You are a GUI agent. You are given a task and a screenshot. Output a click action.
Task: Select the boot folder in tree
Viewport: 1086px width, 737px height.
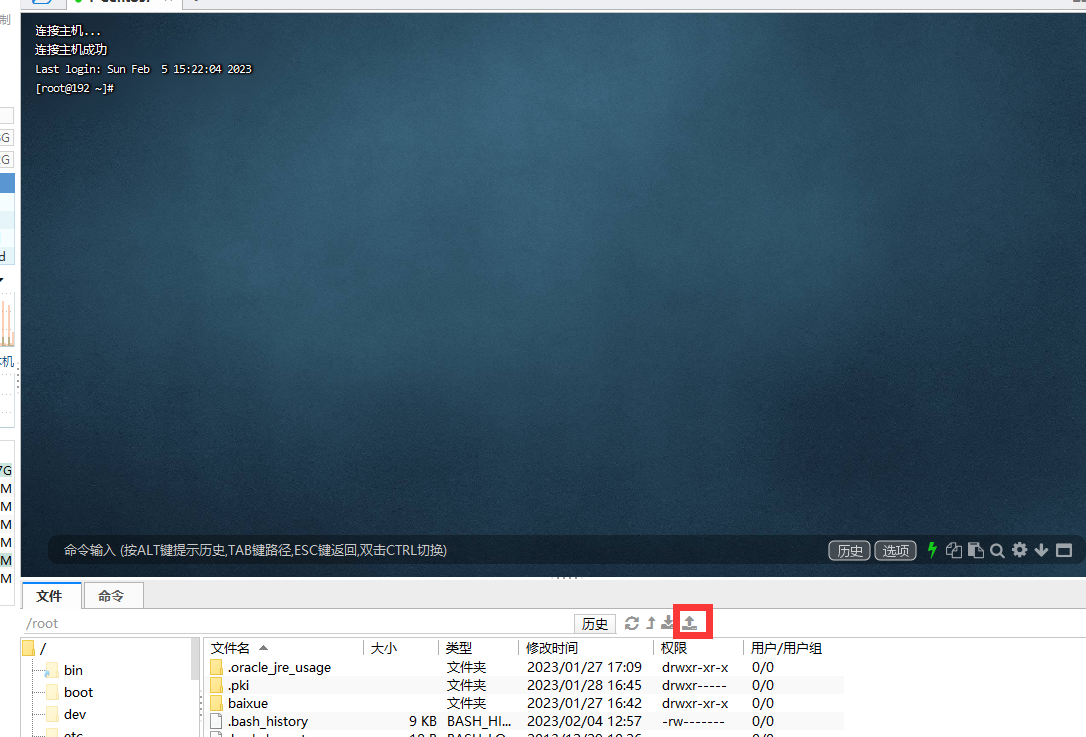(78, 692)
